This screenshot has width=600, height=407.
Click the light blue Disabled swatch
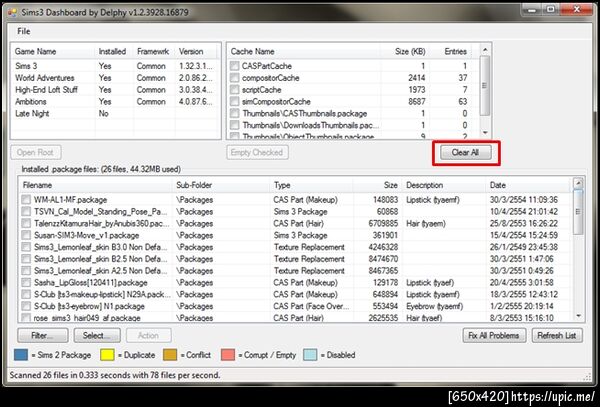pos(310,355)
